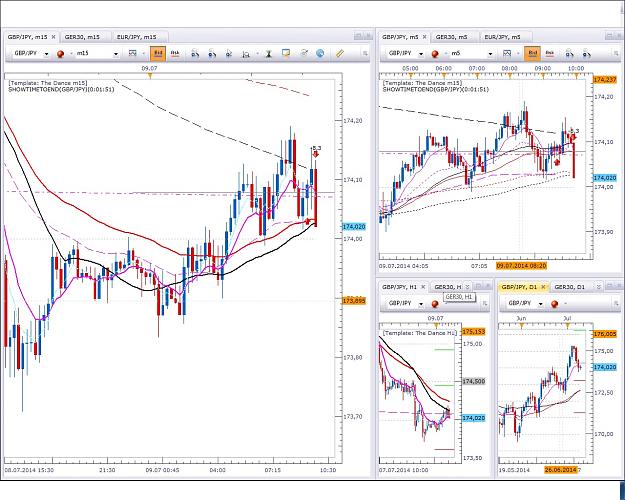The height and width of the screenshot is (500, 625).
Task: Click the red ball icon in H1 chart toolbar
Action: [x=435, y=304]
